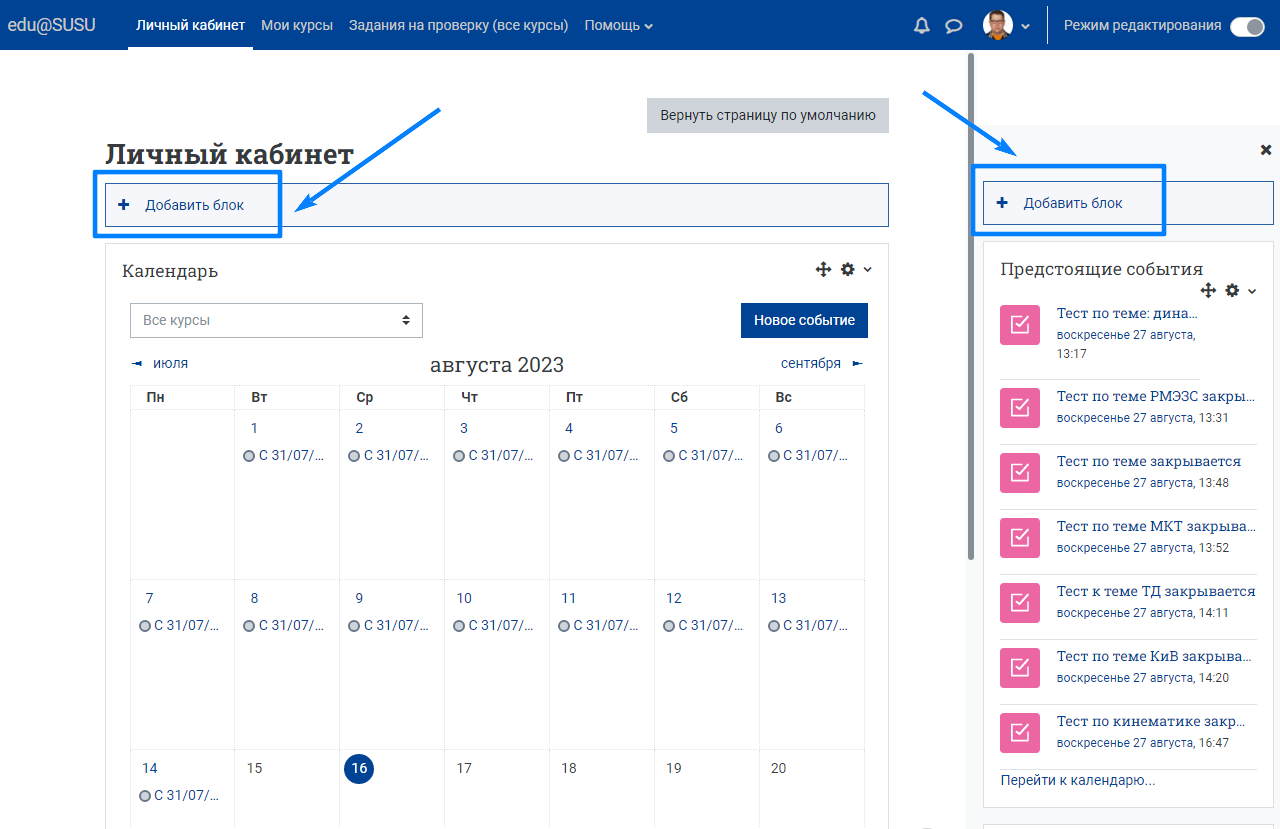Open calendar day 1 of August
Screen dimensions: 1280x829
[254, 428]
